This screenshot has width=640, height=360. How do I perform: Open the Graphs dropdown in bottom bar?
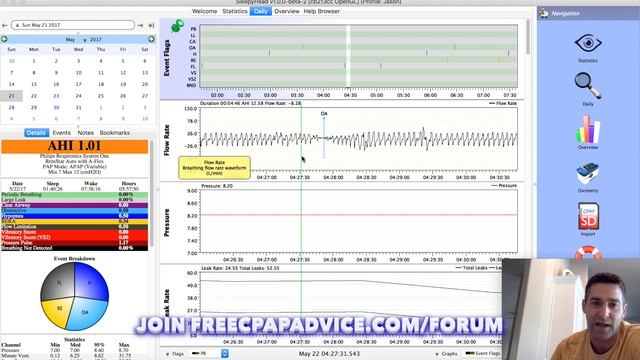pyautogui.click(x=446, y=354)
